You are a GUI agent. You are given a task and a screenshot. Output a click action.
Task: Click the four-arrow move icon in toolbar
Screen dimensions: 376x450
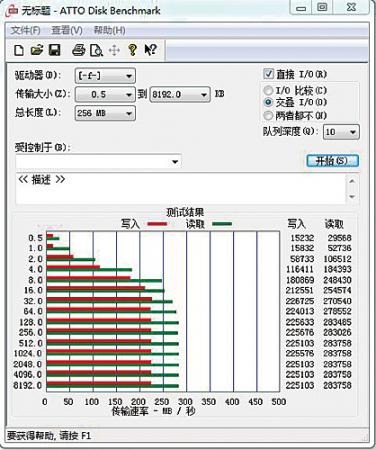(114, 51)
